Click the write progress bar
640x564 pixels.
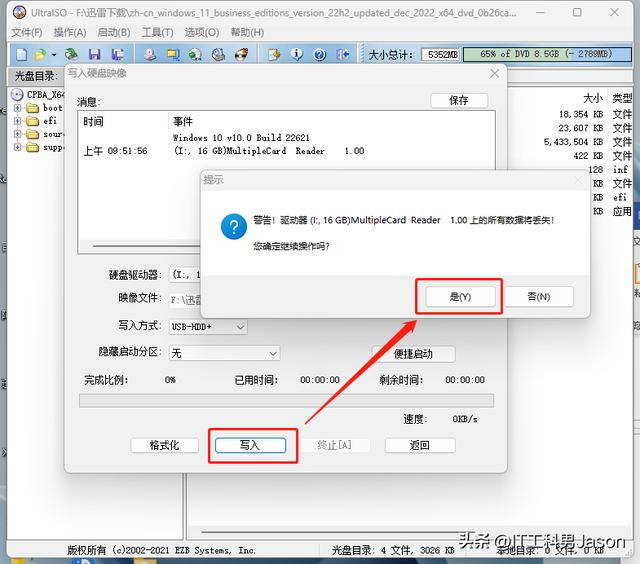286,400
